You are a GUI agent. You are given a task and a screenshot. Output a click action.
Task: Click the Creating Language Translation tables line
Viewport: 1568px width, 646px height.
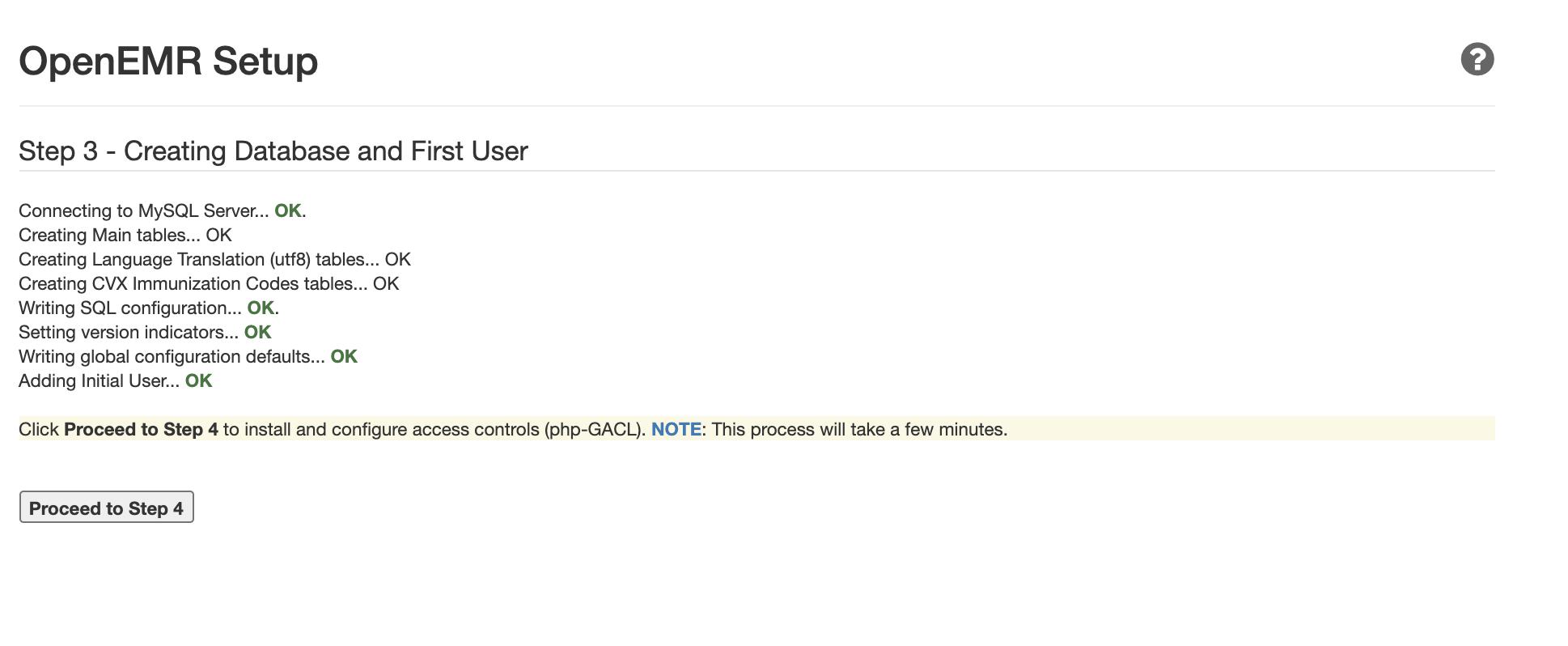click(x=214, y=260)
